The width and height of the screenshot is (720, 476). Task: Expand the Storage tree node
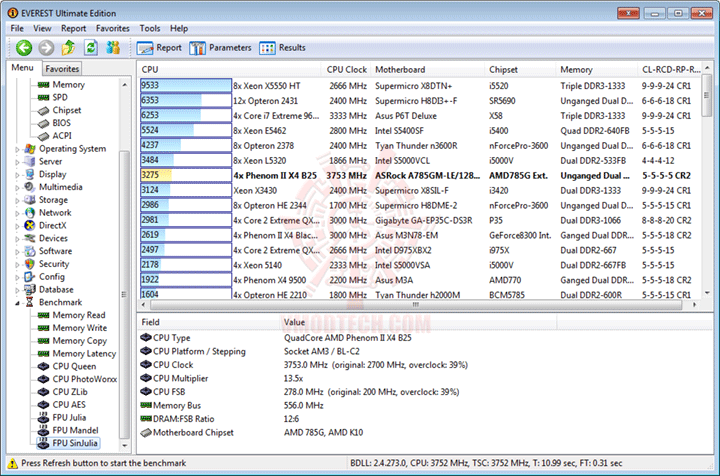[x=17, y=201]
